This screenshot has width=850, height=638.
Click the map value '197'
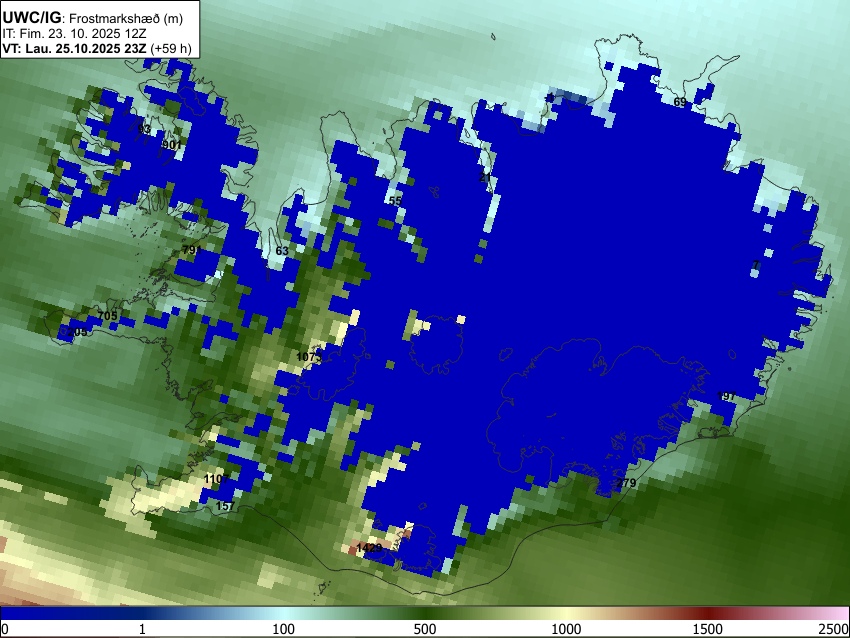[x=726, y=396]
